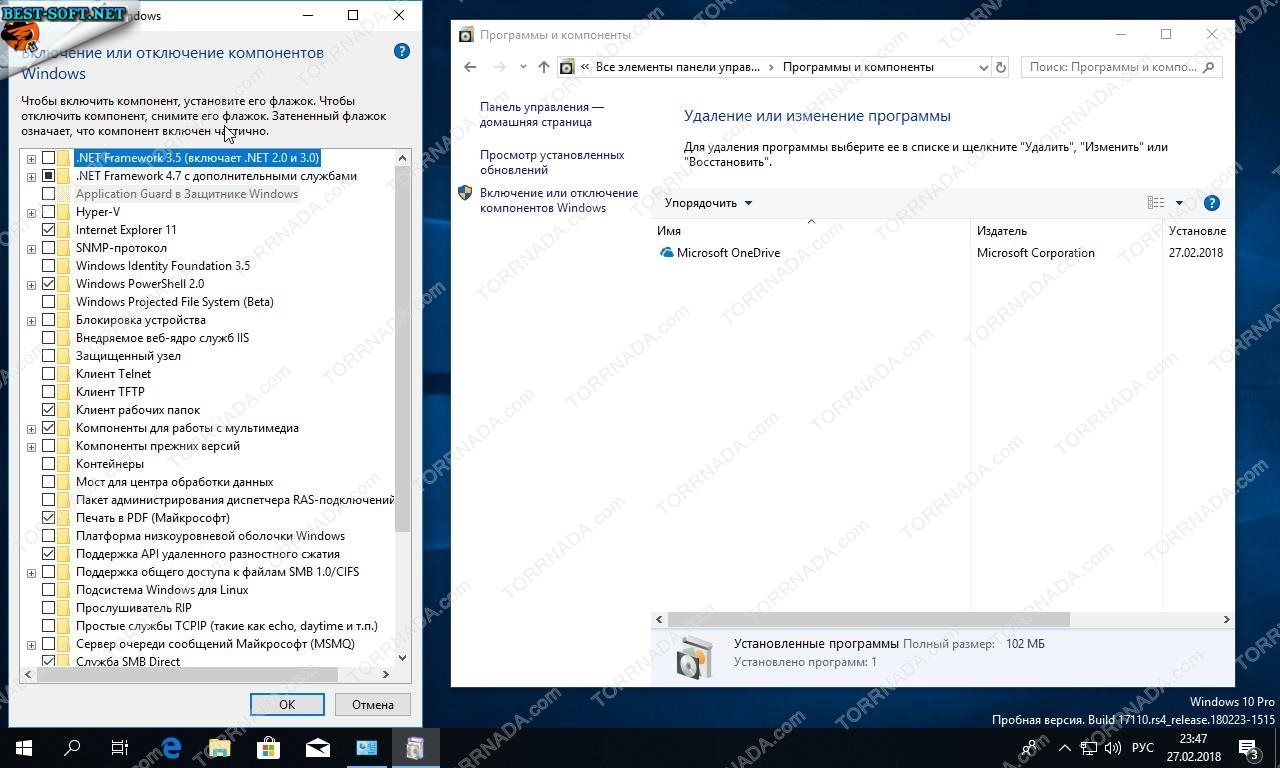Open the address bar history dropdown
The image size is (1280, 768).
[982, 67]
